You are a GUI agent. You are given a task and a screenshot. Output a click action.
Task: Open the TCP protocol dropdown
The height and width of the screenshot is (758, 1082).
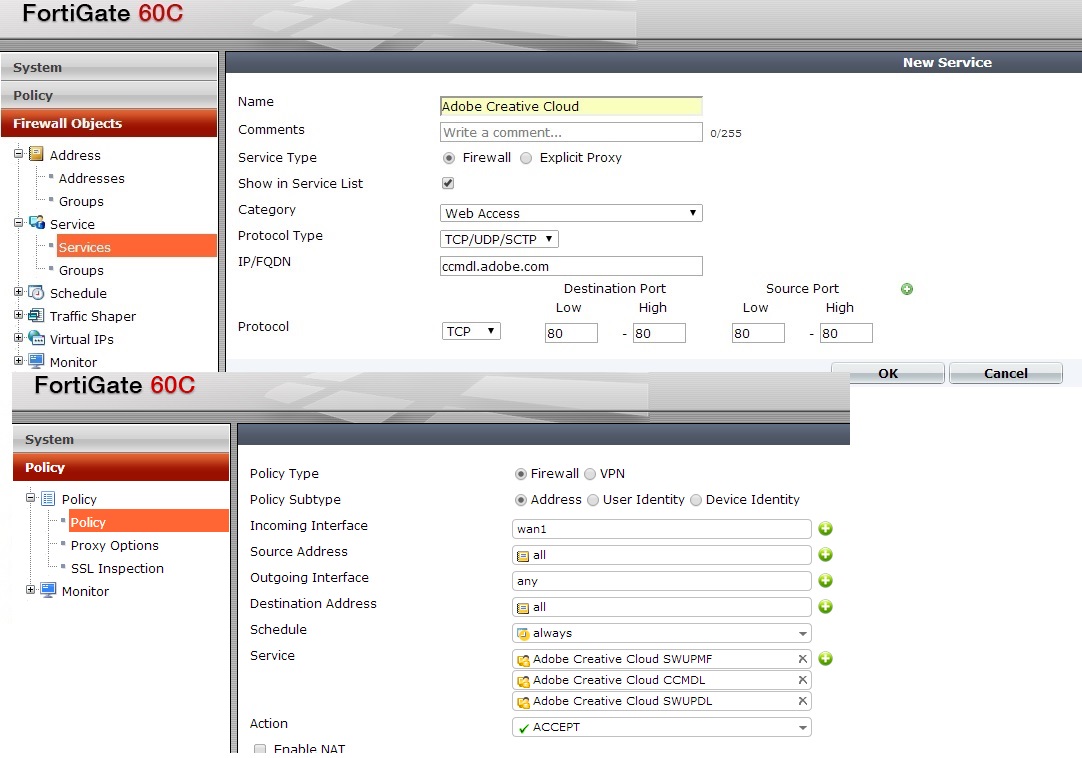[x=471, y=331]
